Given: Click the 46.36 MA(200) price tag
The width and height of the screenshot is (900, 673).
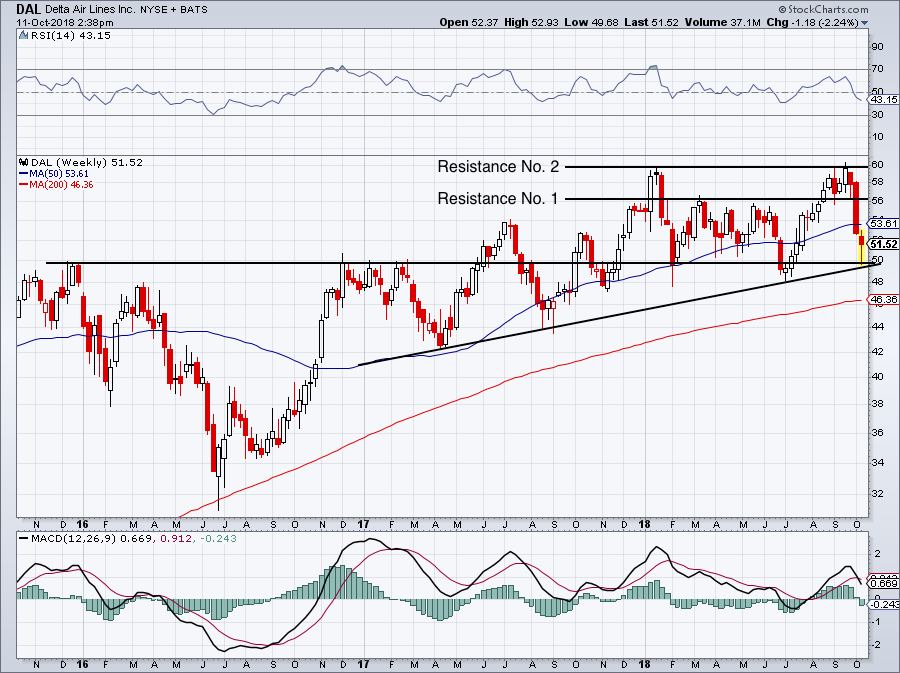Looking at the screenshot, I should point(884,299).
